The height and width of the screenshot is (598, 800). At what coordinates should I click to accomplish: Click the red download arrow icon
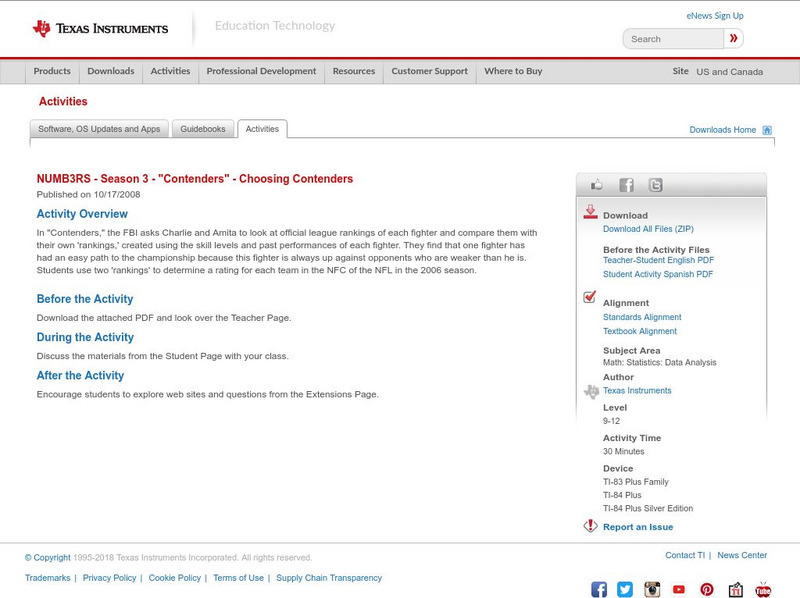590,212
